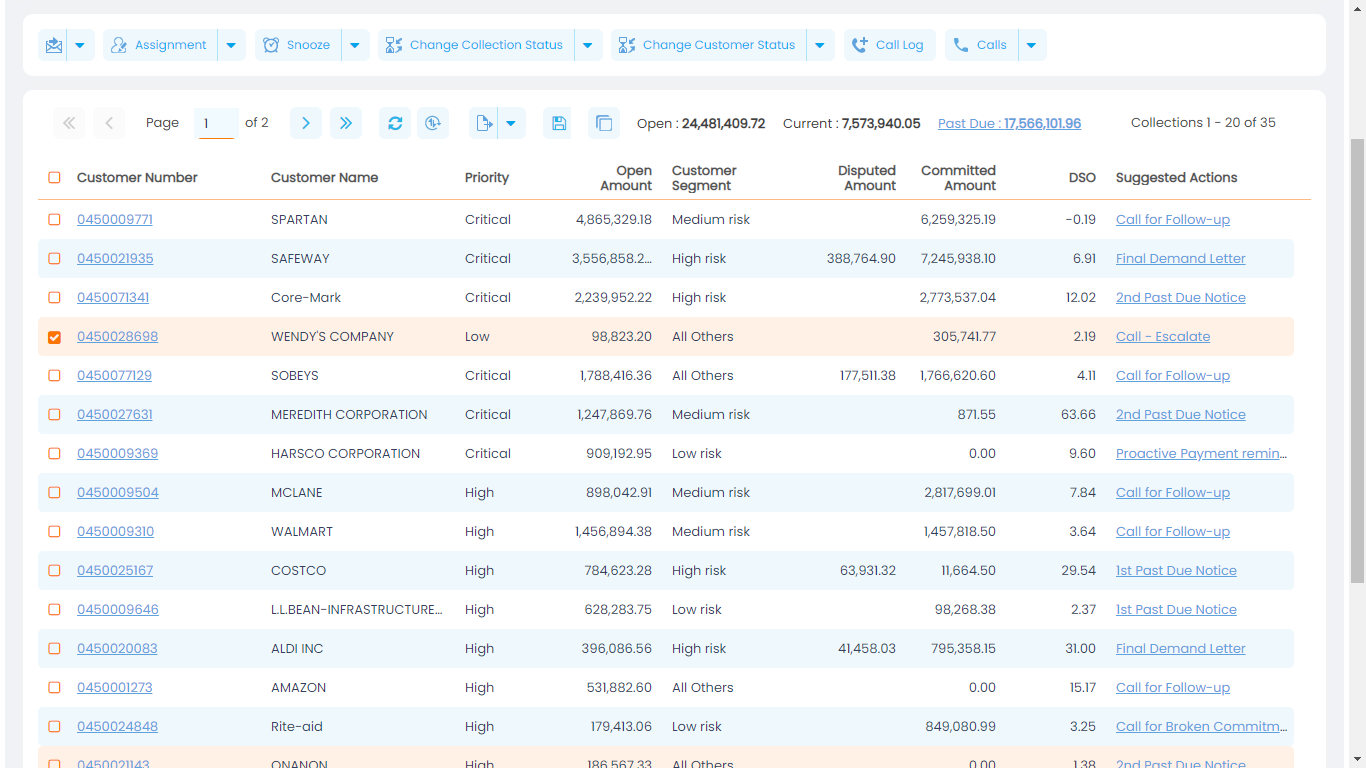The image size is (1366, 768).
Task: Click the export file icon
Action: point(485,123)
